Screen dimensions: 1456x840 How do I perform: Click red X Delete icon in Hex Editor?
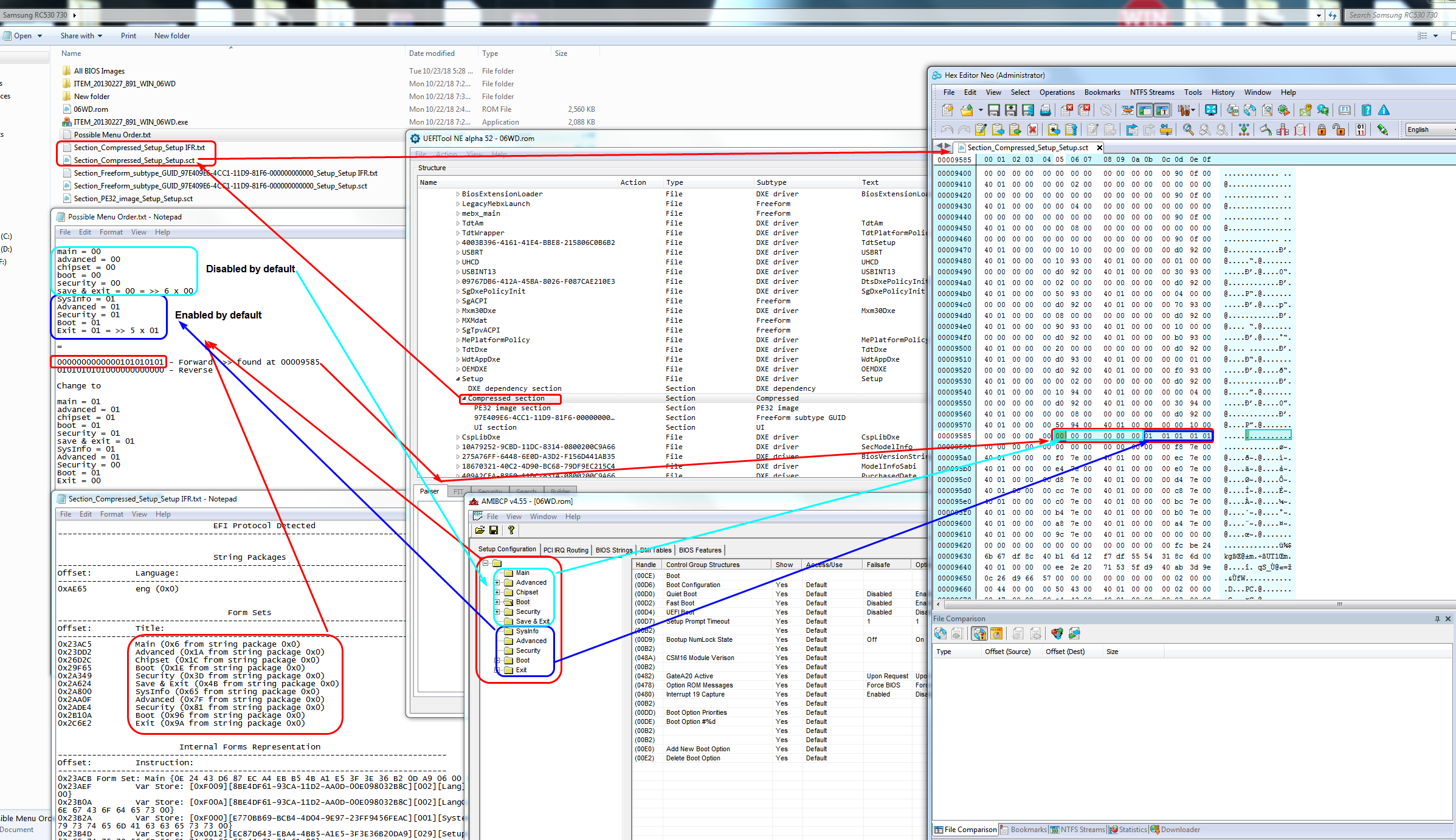tap(1032, 129)
